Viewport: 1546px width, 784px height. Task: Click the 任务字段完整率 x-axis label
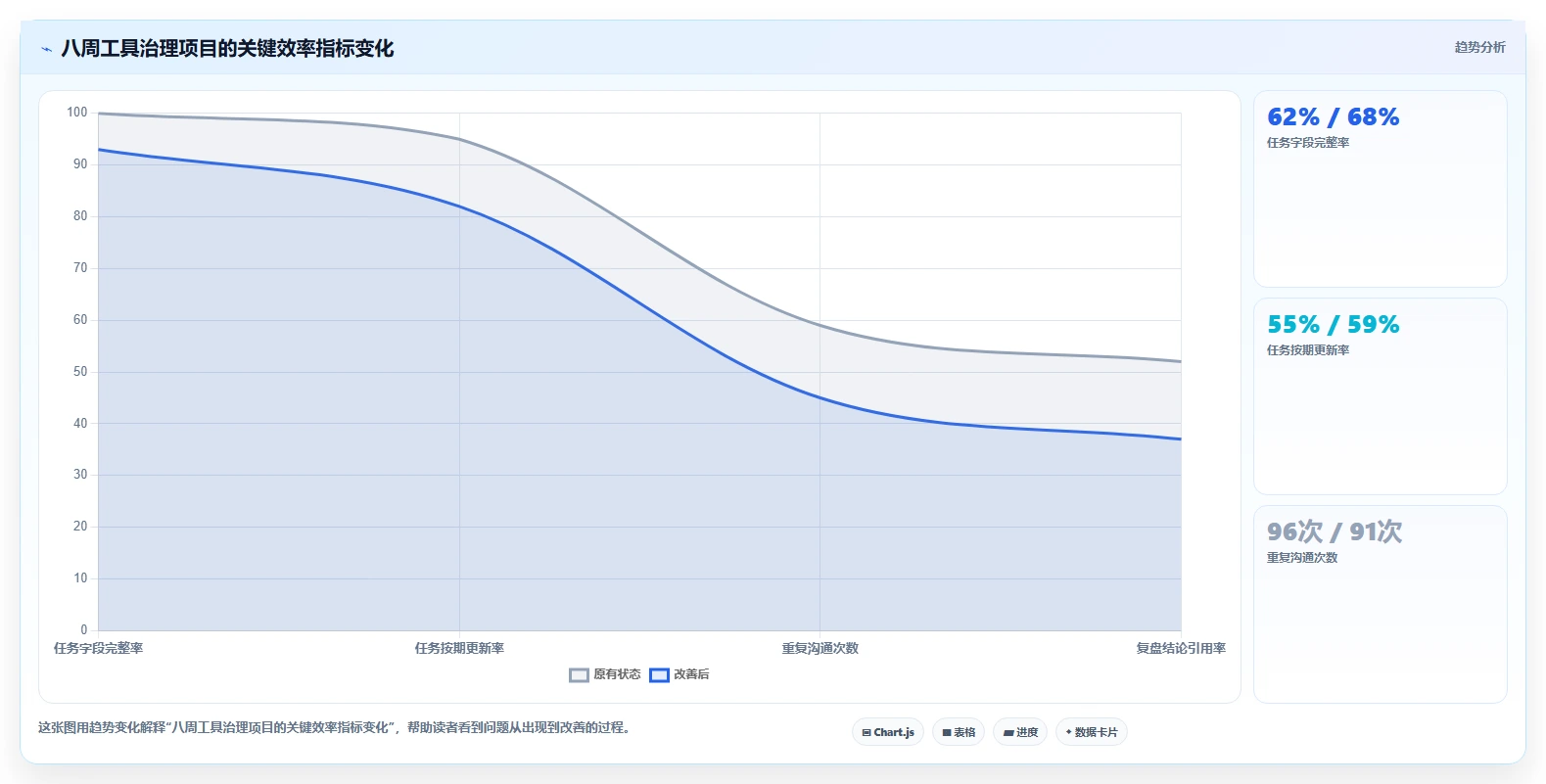98,648
